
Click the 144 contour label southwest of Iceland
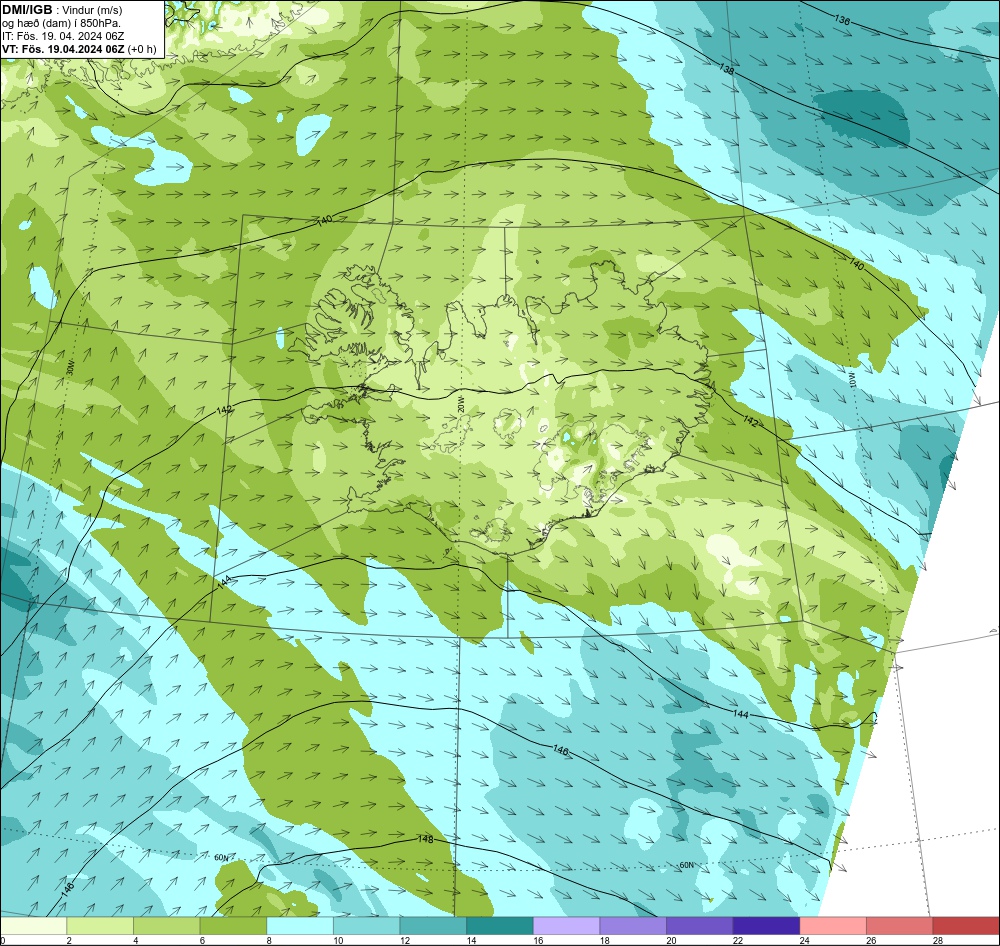click(224, 582)
